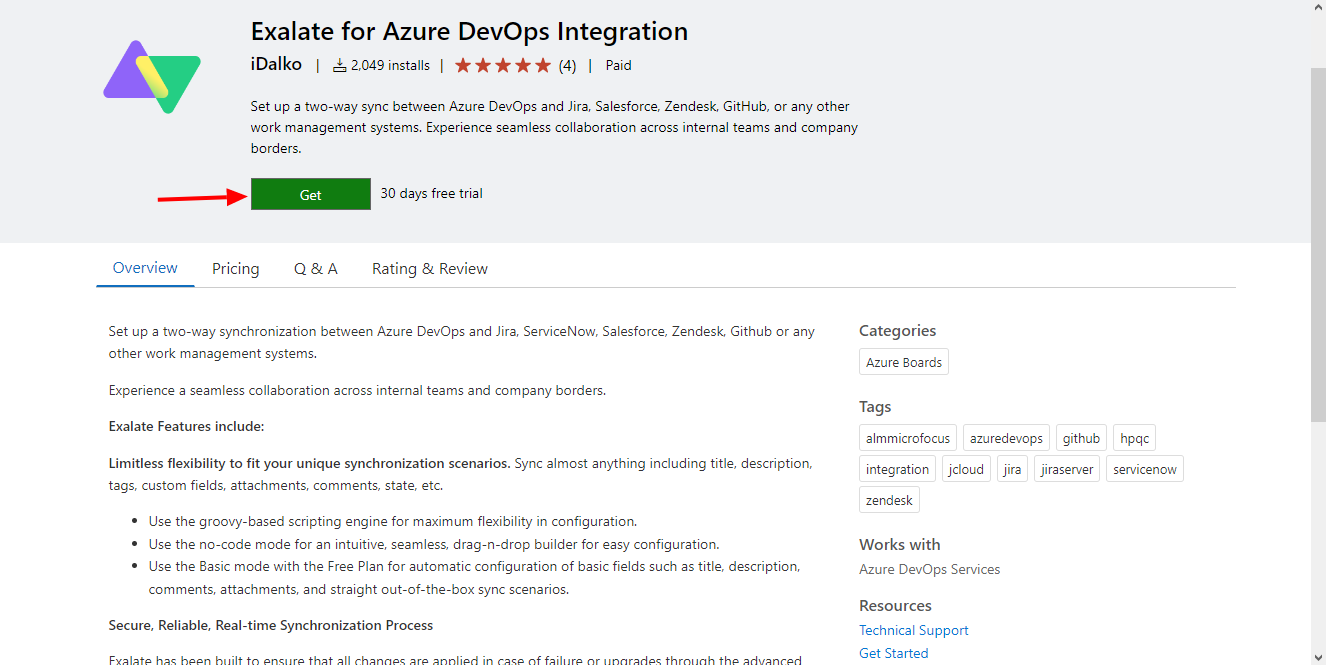This screenshot has width=1326, height=665.
Task: Click the 'Paid' label
Action: pos(619,66)
